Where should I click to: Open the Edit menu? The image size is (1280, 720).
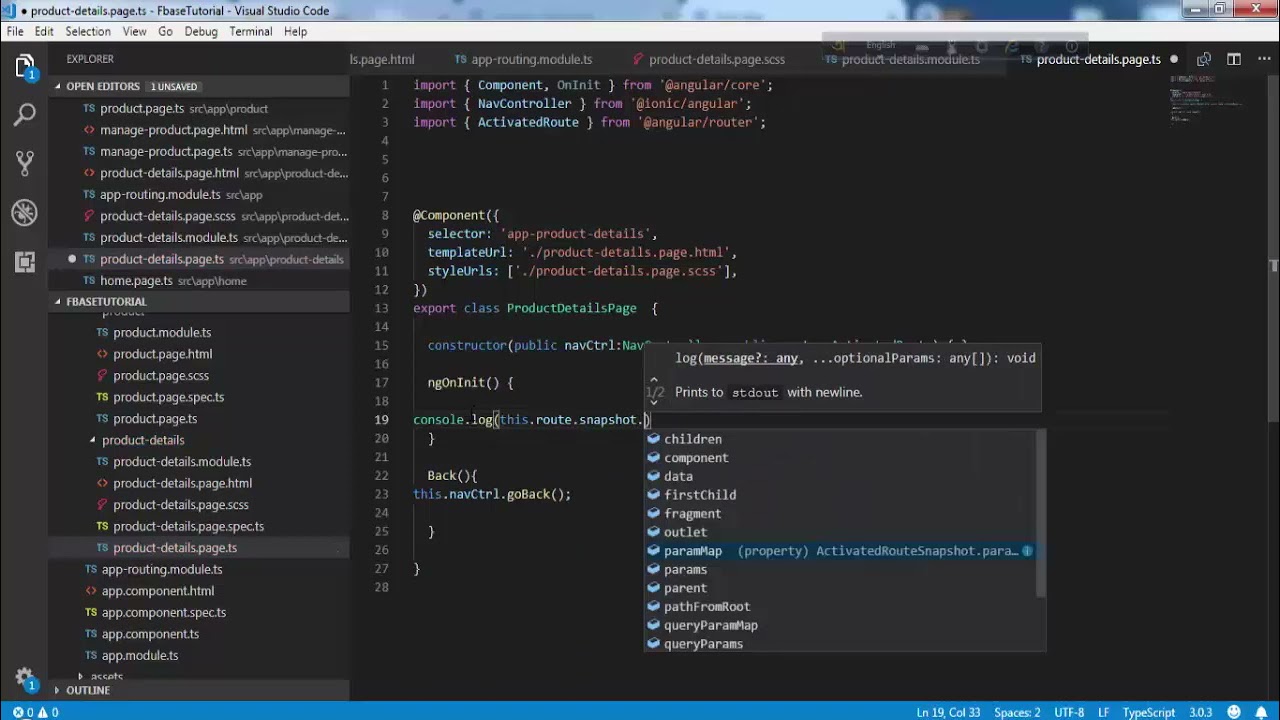pyautogui.click(x=44, y=32)
